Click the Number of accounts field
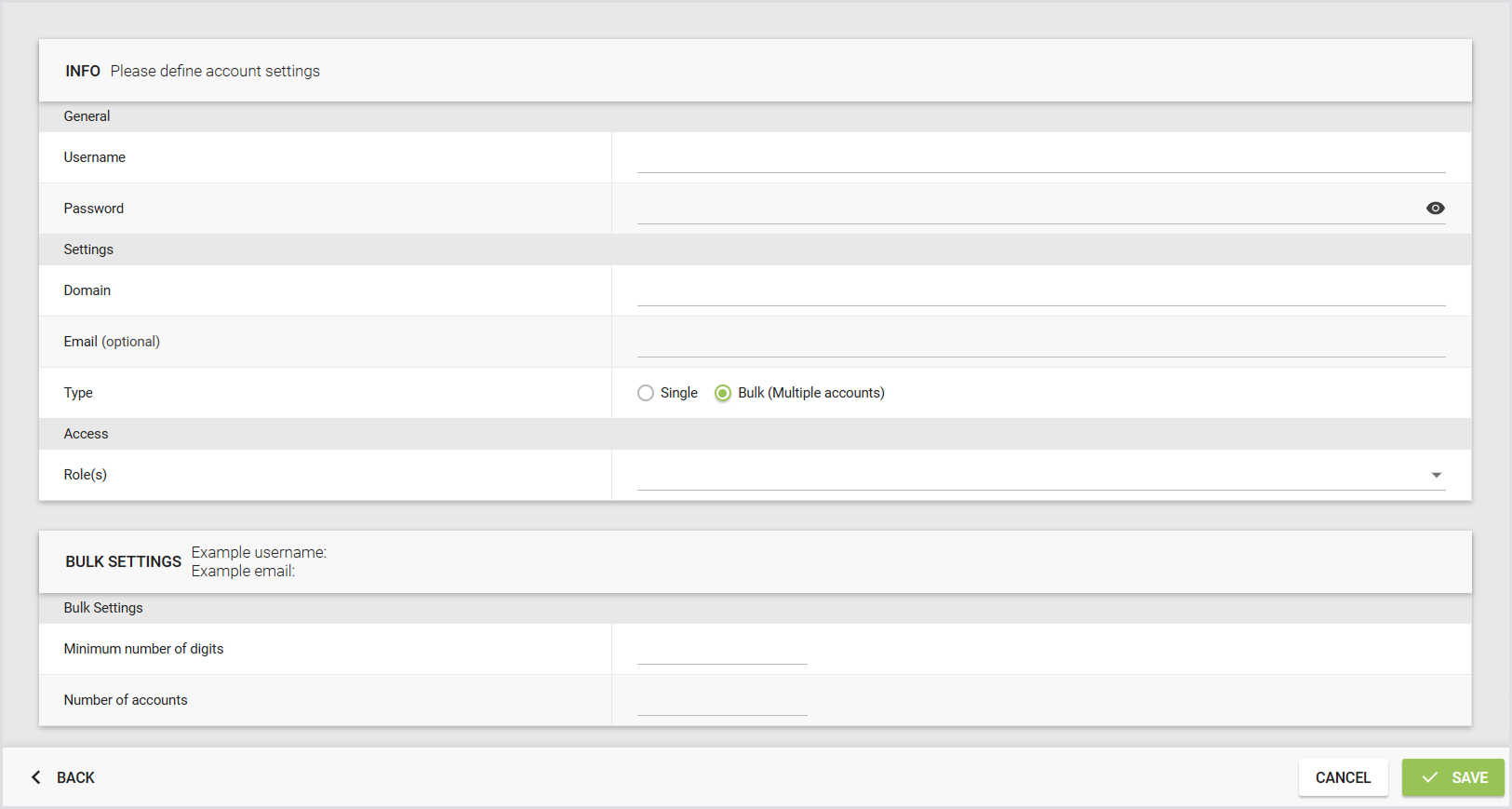The image size is (1512, 809). click(x=722, y=701)
